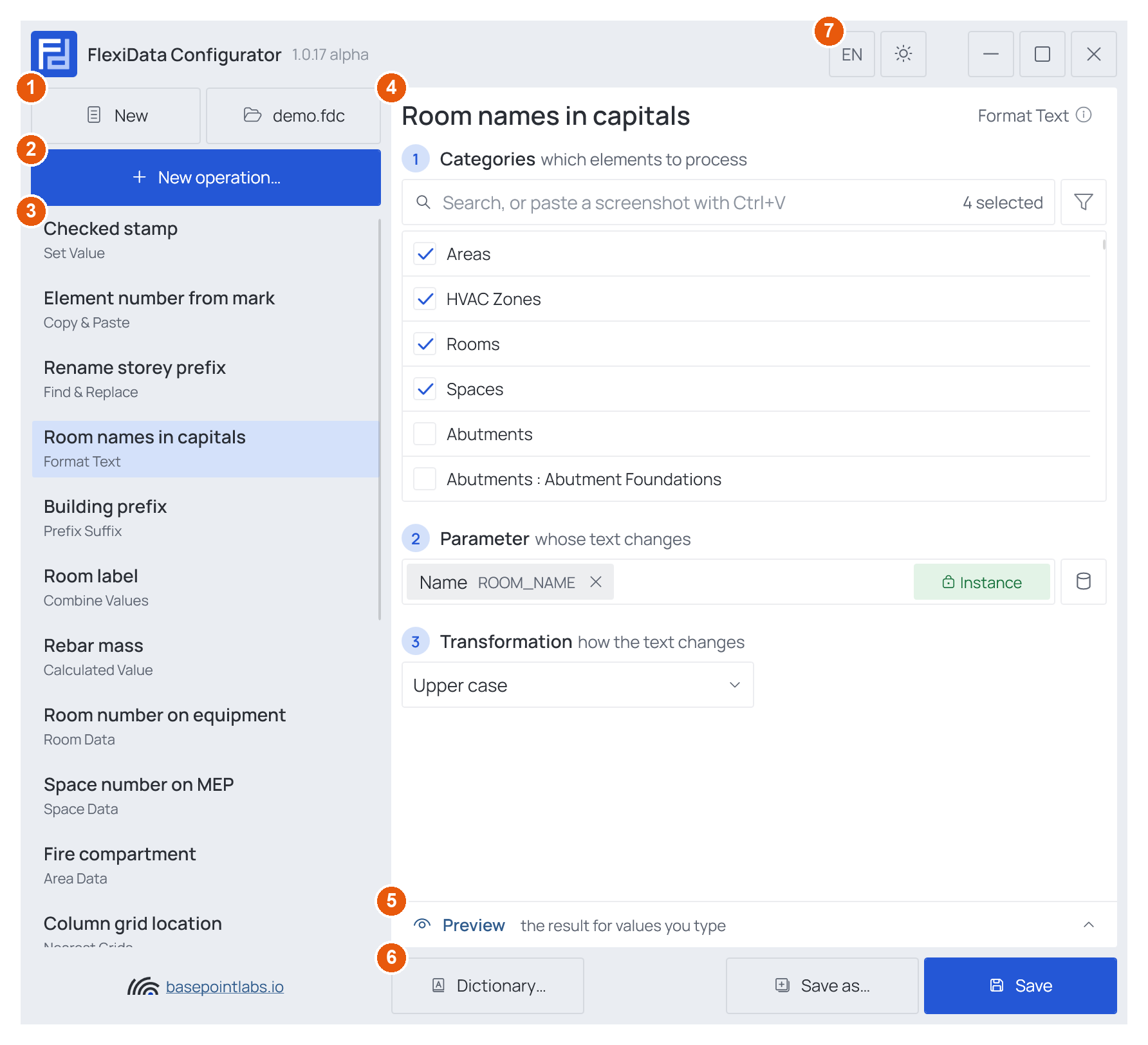Select the Room label operation
The width and height of the screenshot is (1148, 1045).
coord(205,587)
